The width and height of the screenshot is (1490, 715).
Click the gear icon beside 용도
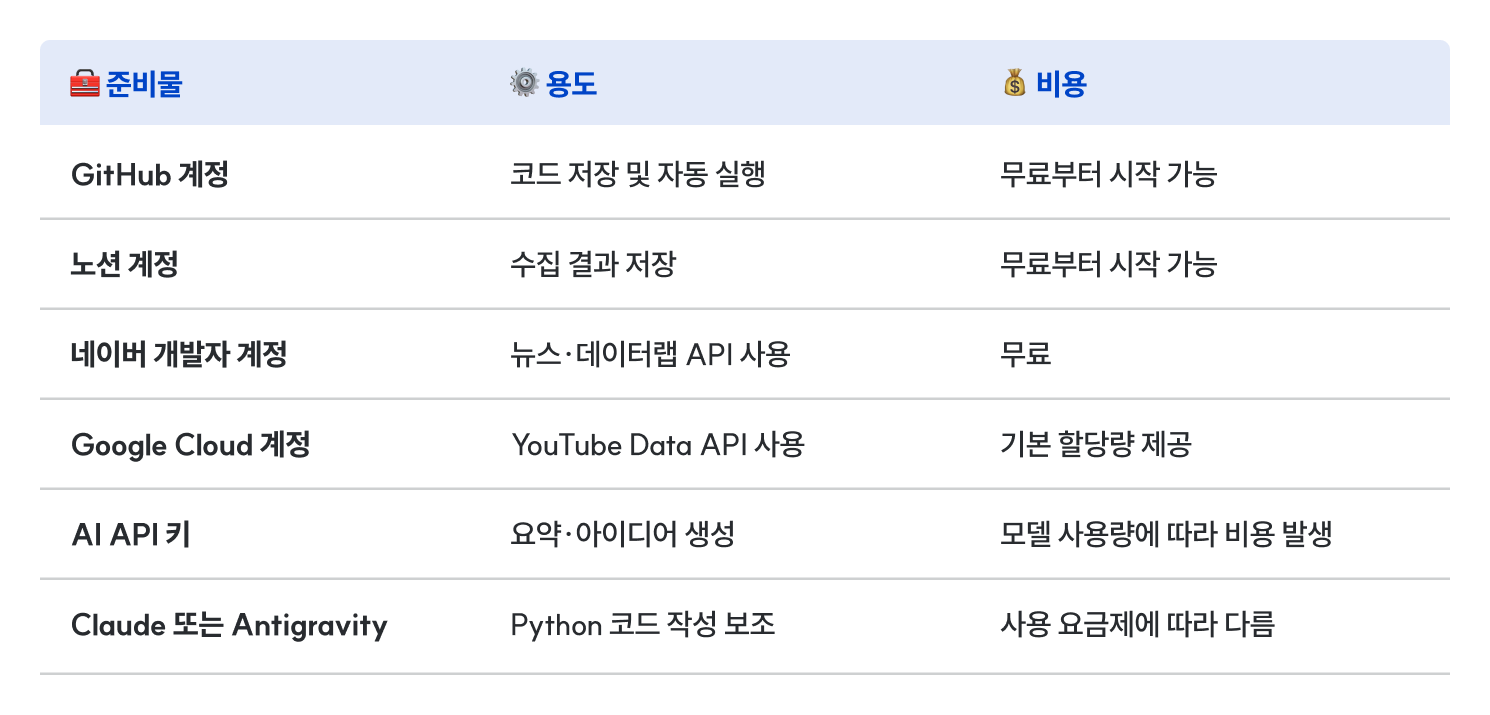(x=524, y=84)
